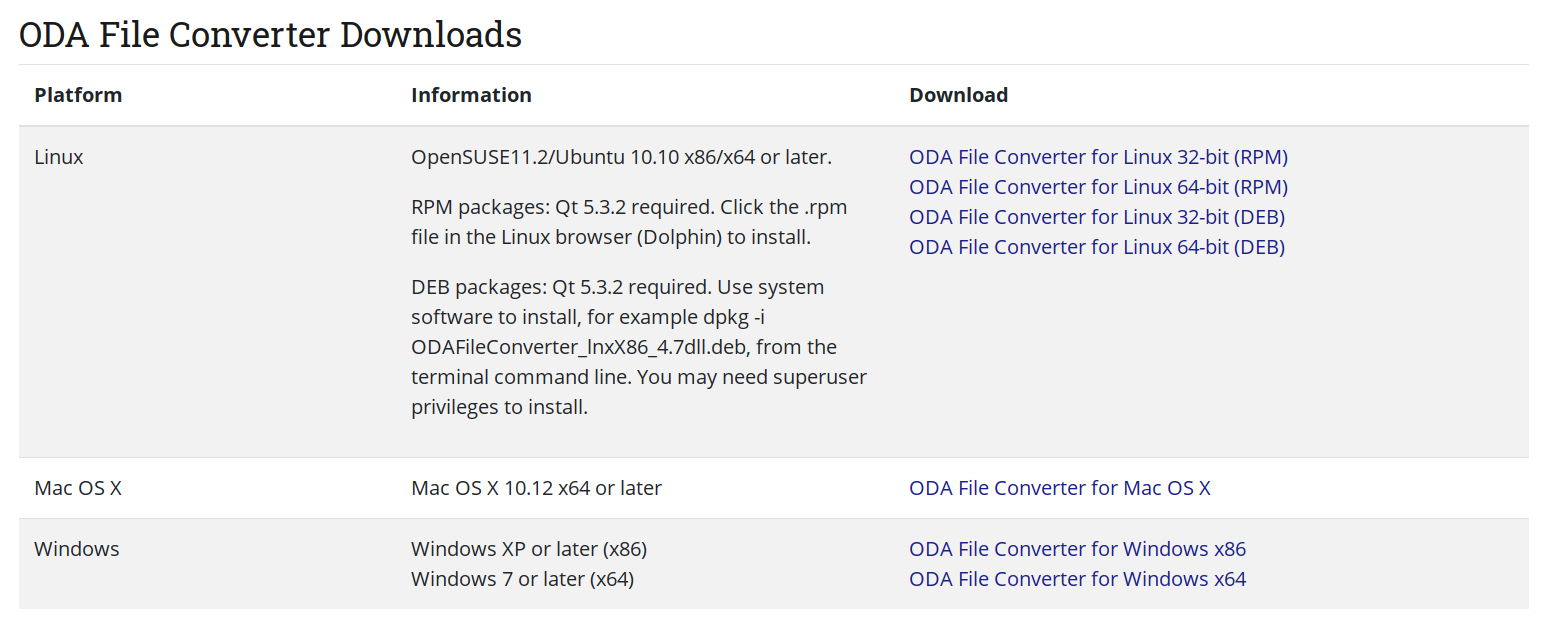Click the ODA File Converter Downloads heading
The width and height of the screenshot is (1543, 621).
[x=270, y=34]
